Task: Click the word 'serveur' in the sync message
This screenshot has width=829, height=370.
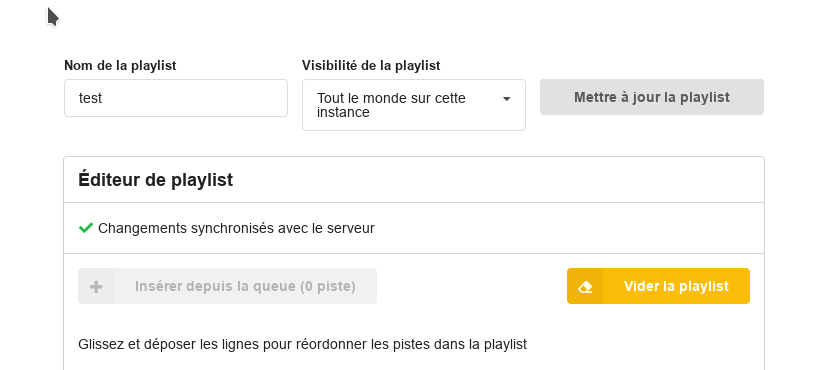Action: 351,228
